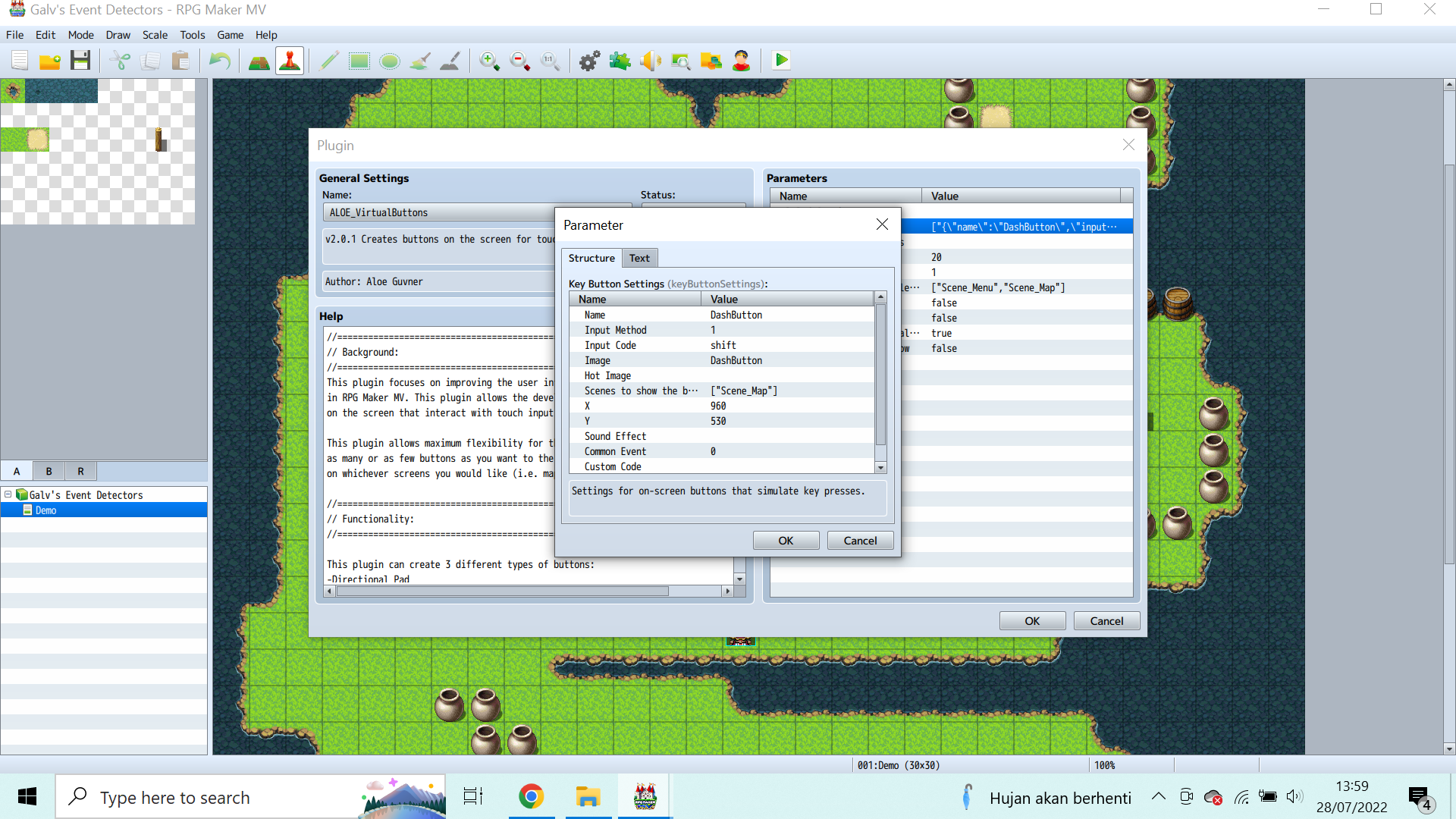
Task: Select the Sound Effect parameter row
Action: [722, 436]
